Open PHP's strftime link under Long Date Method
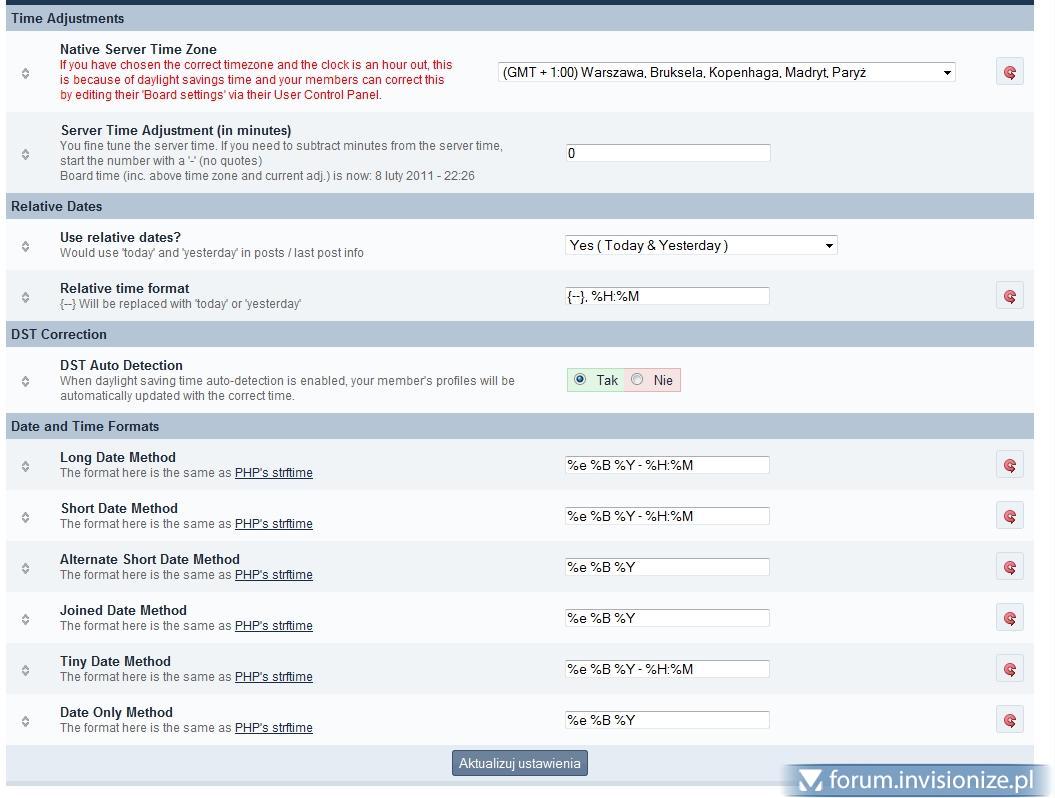1055x798 pixels. point(273,473)
